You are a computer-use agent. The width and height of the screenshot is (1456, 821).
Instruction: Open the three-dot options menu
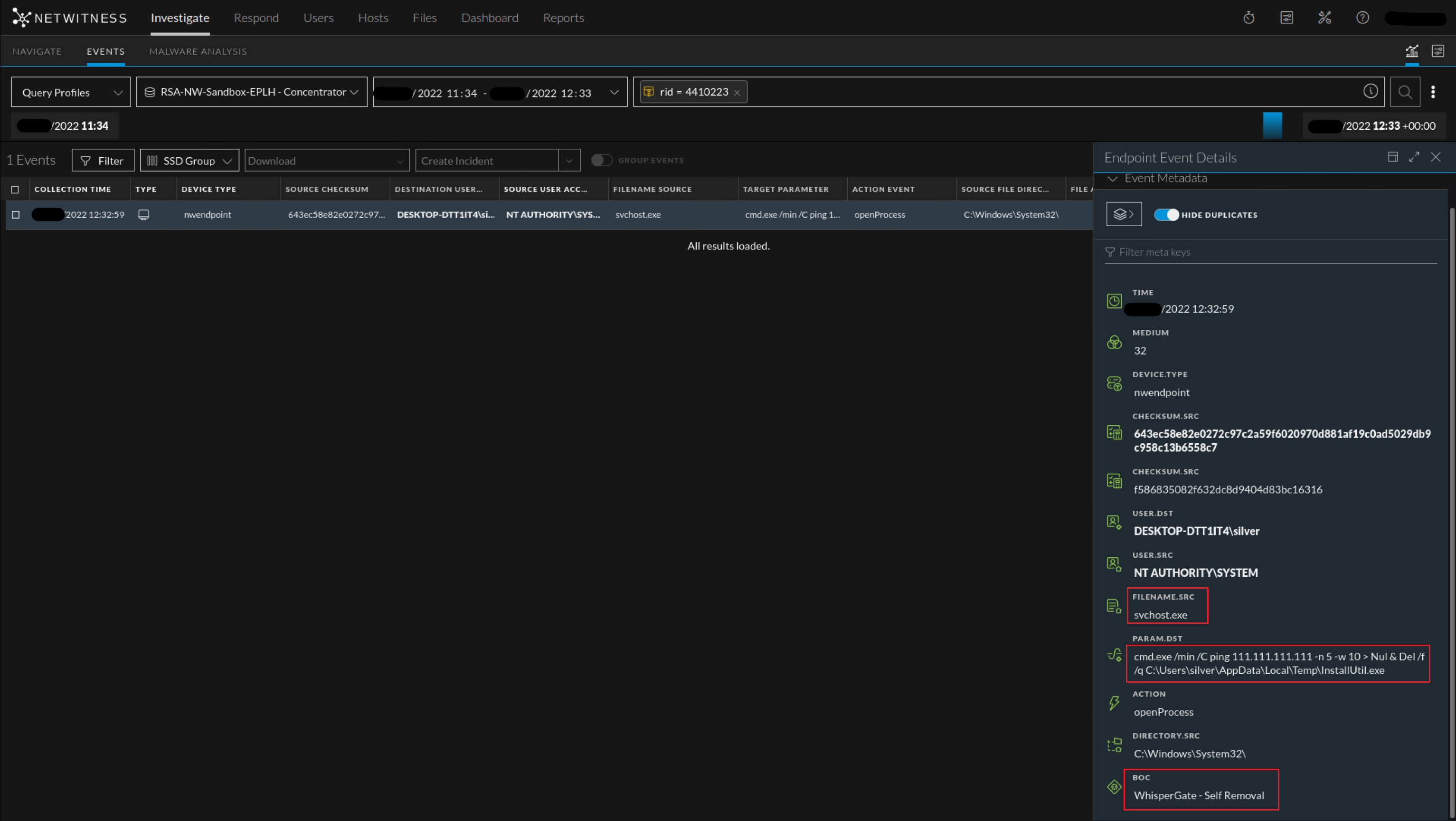1433,92
